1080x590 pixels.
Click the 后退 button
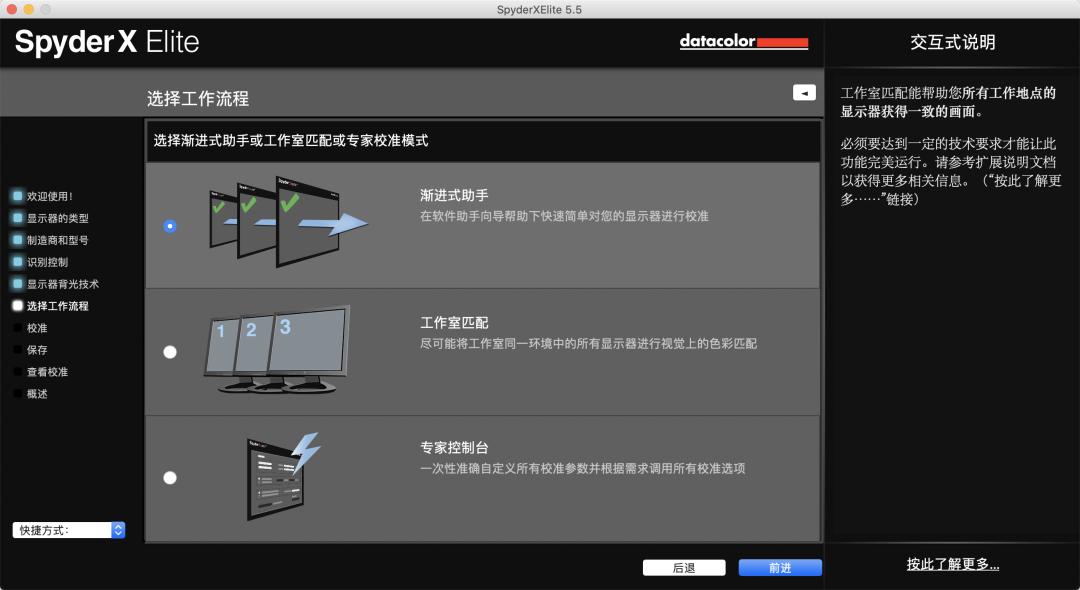684,568
